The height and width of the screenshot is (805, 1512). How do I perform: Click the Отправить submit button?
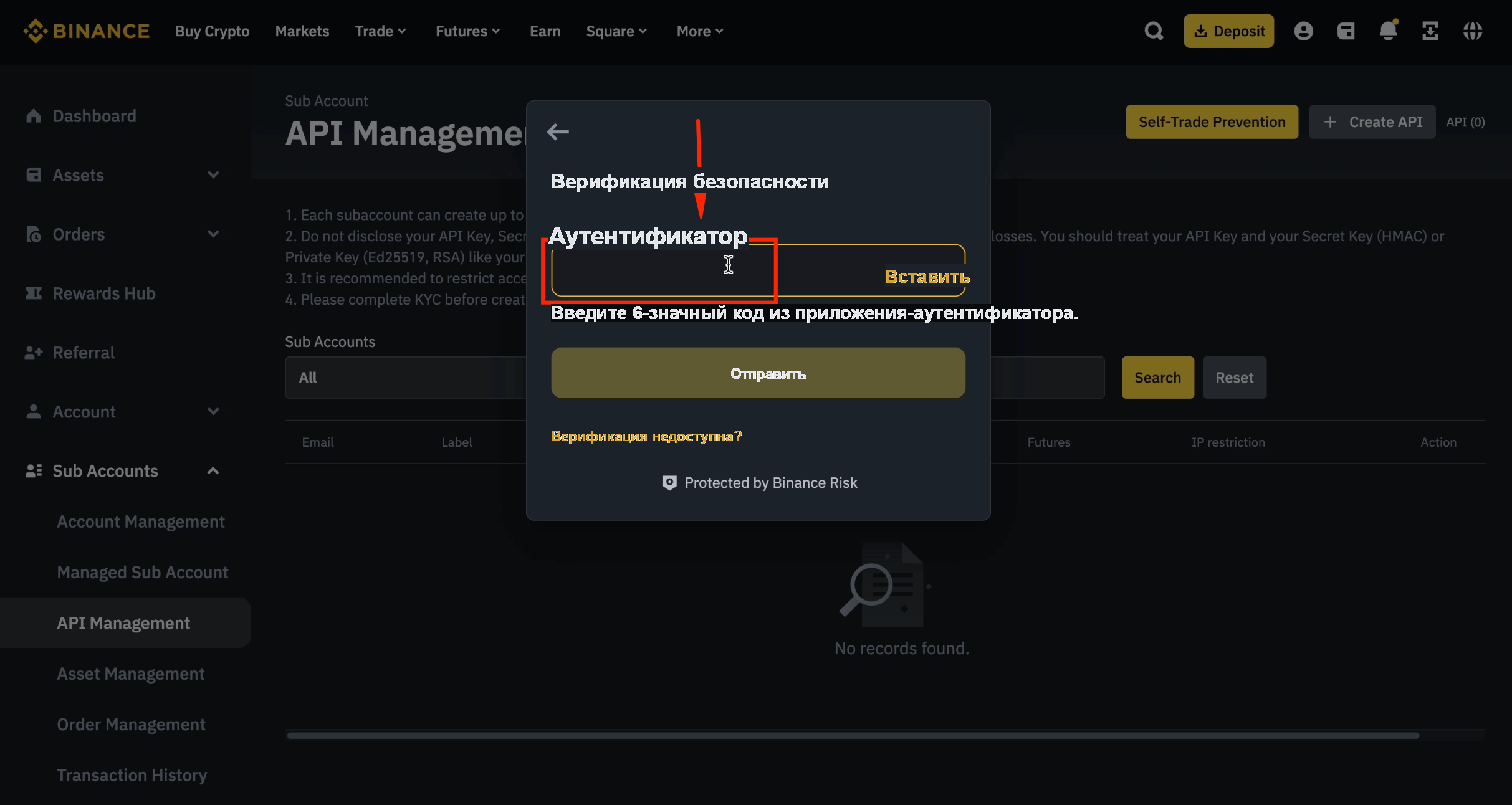[x=758, y=373]
